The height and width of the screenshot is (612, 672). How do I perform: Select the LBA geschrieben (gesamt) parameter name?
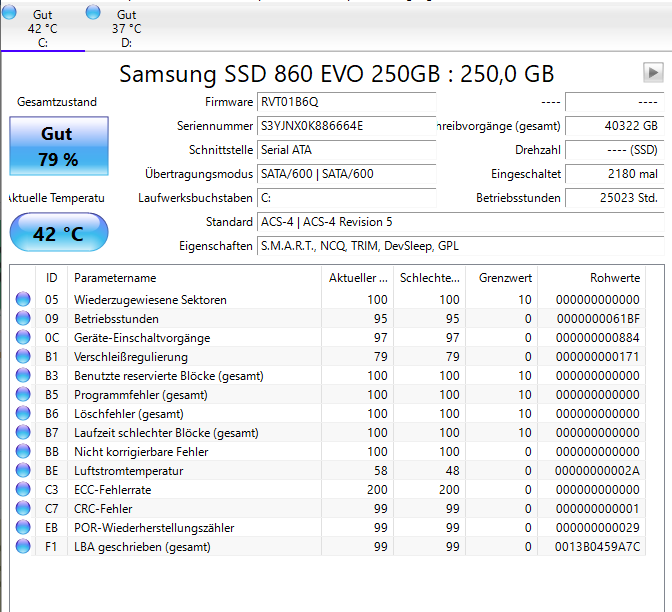coord(142,547)
